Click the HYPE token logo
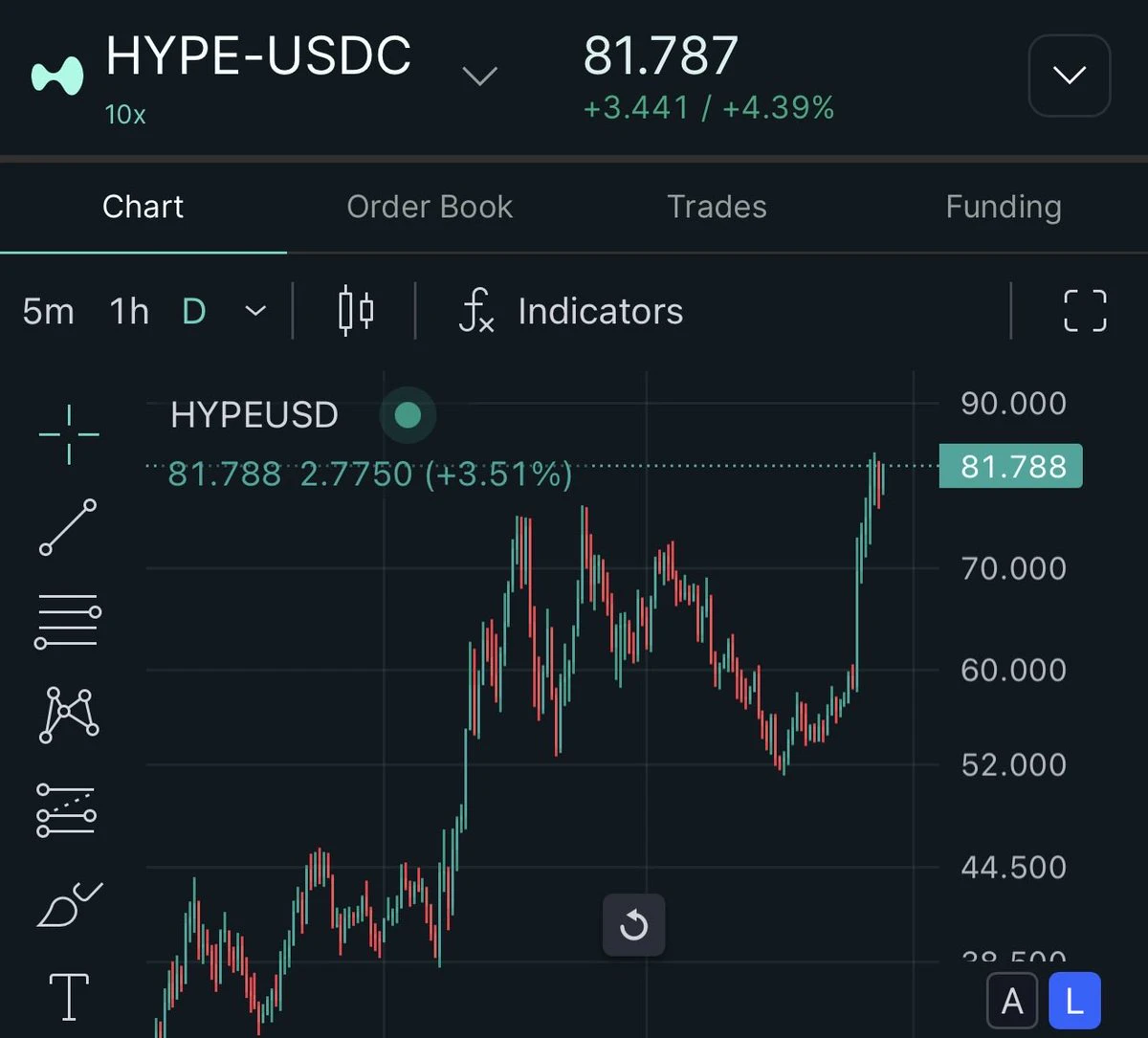Viewport: 1148px width, 1038px height. point(57,76)
